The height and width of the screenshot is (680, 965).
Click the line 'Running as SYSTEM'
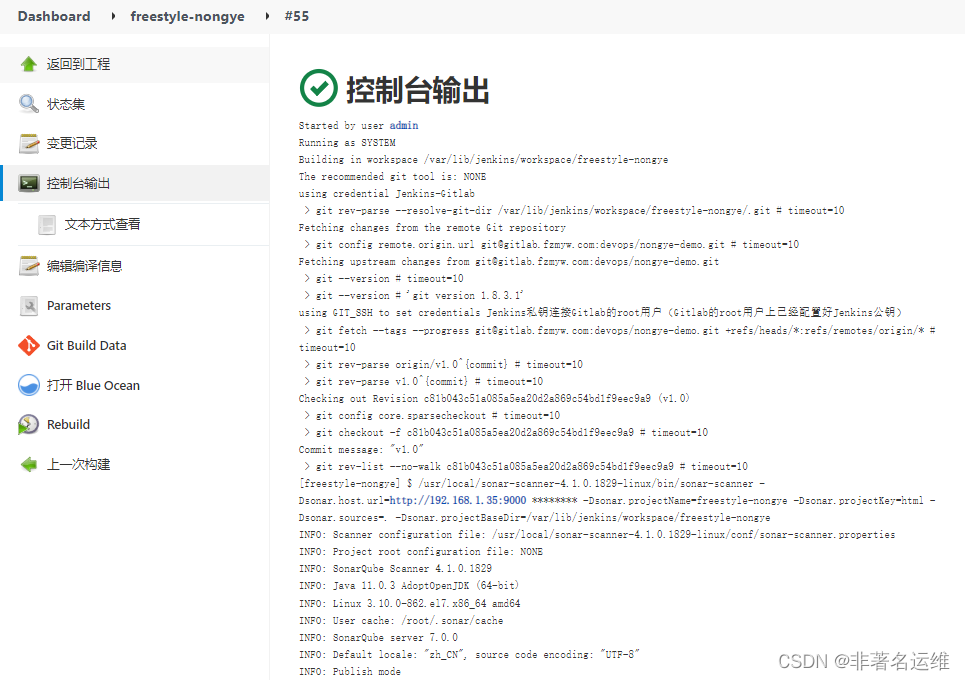[x=347, y=143]
